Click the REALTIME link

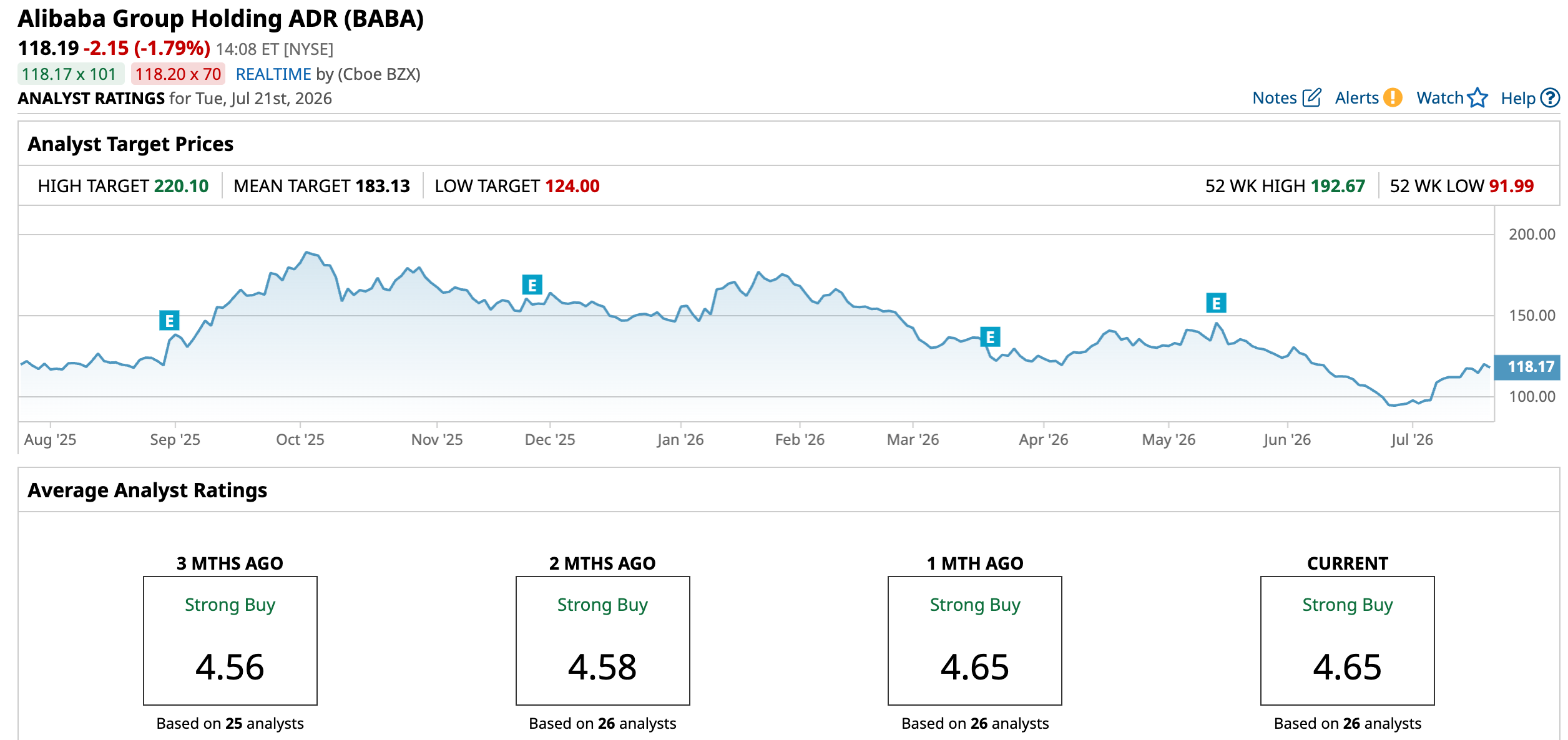point(273,74)
